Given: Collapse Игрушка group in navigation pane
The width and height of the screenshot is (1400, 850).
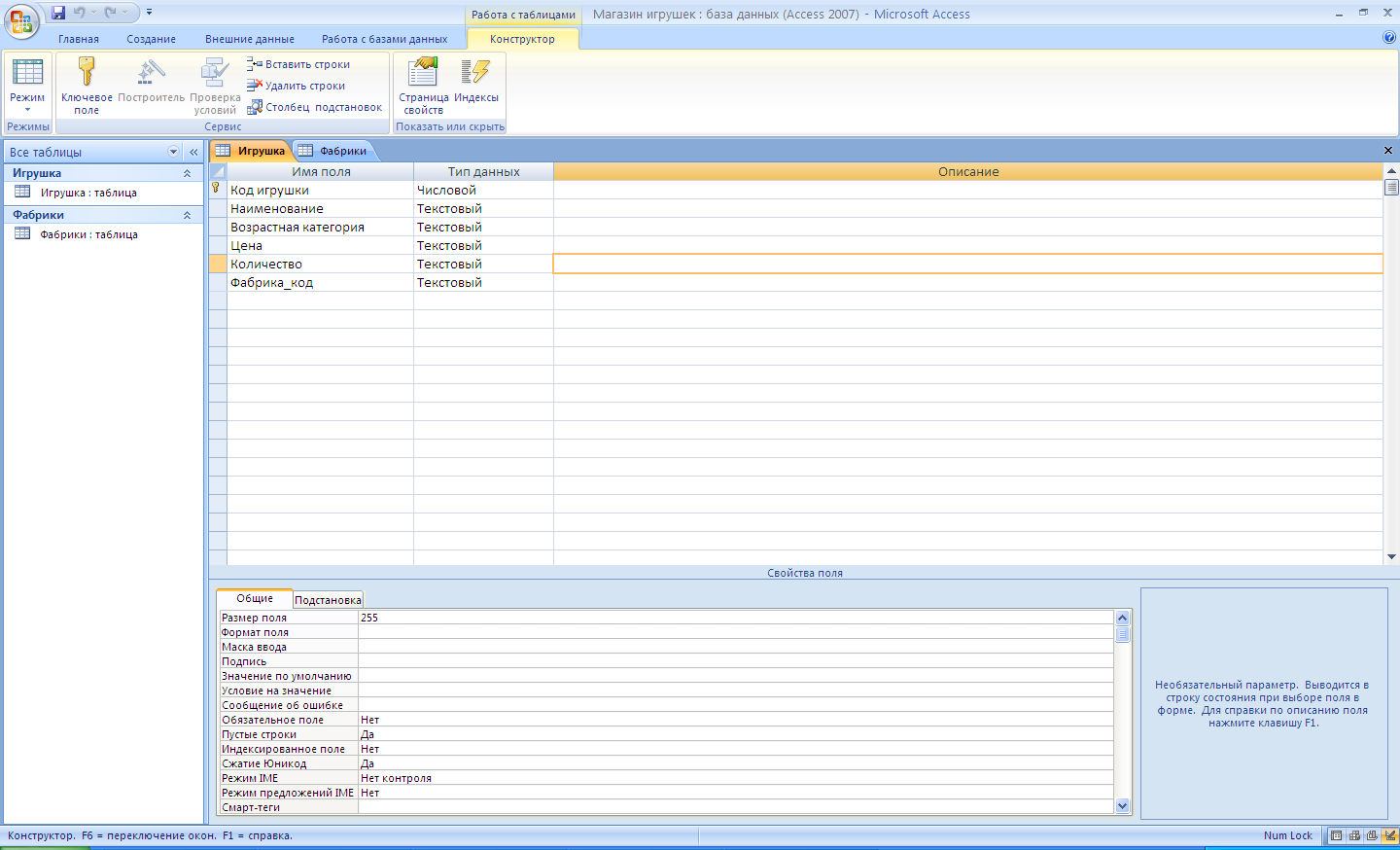Looking at the screenshot, I should tap(187, 173).
